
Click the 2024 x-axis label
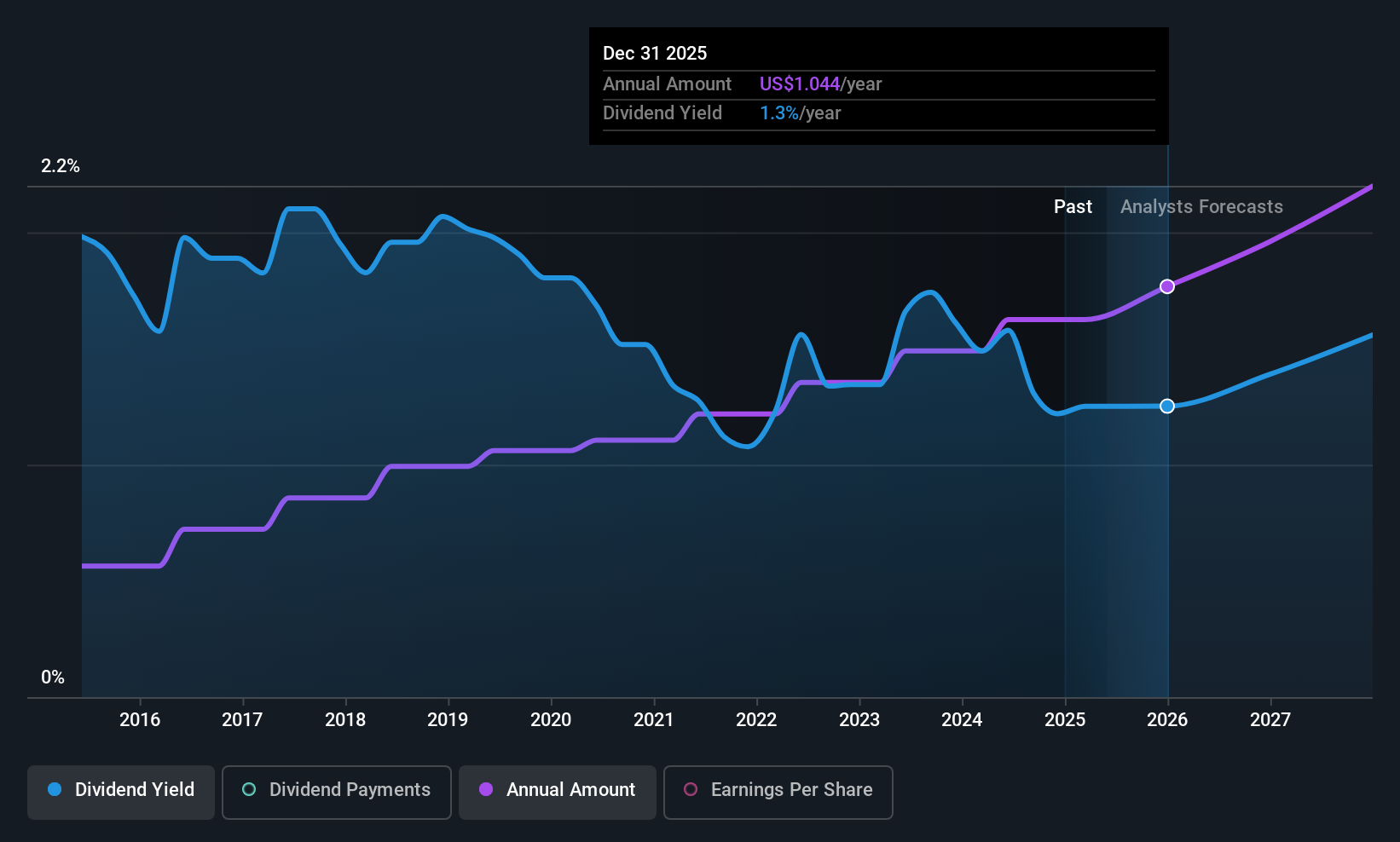[962, 720]
